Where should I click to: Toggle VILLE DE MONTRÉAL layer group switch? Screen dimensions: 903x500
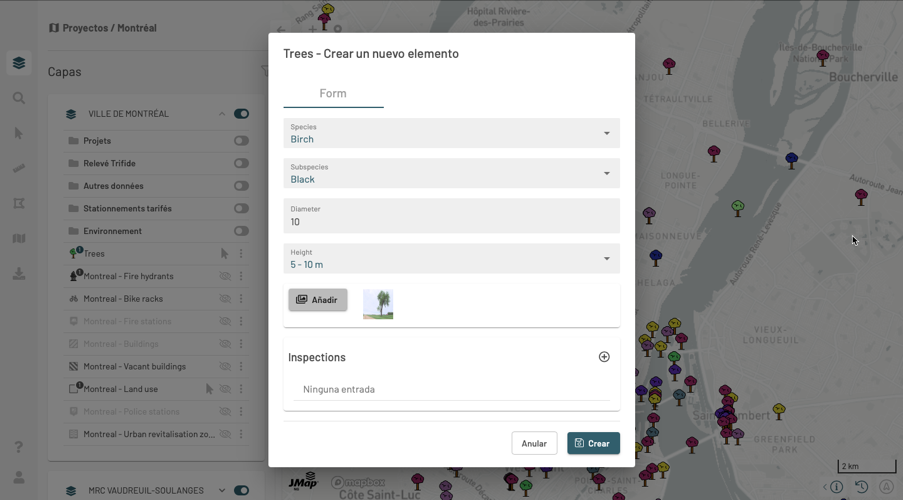241,114
